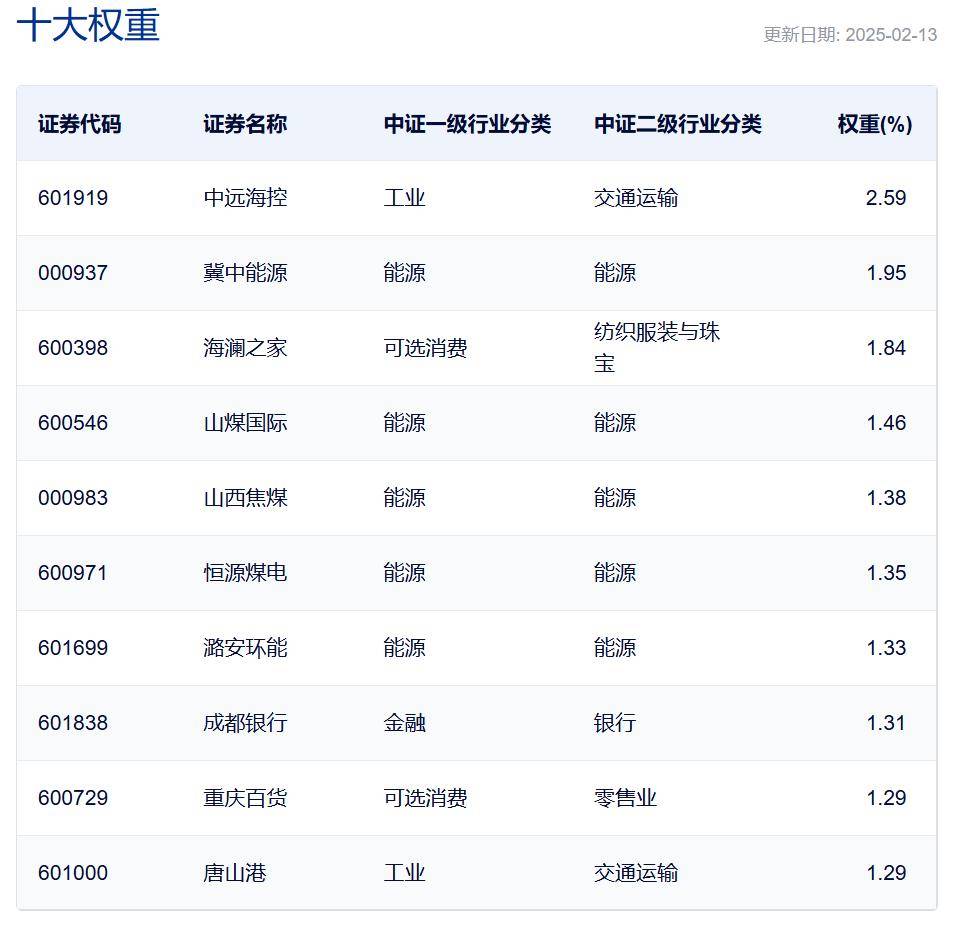Image resolution: width=966 pixels, height=930 pixels.
Task: Click weight value 1.95
Action: 886,273
